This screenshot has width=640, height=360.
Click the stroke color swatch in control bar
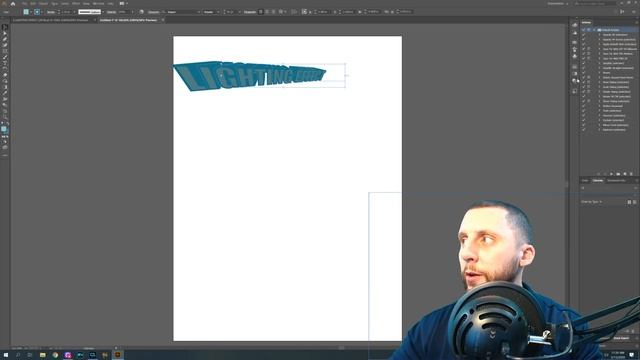point(37,12)
